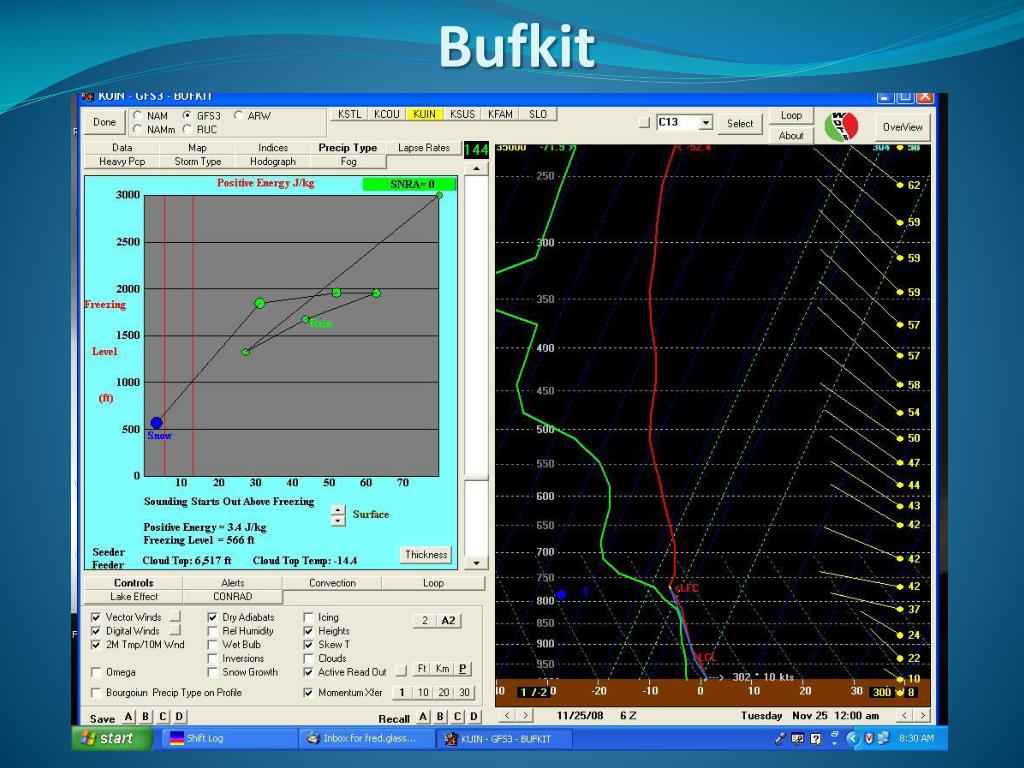
Task: Click the Select button
Action: [x=740, y=123]
